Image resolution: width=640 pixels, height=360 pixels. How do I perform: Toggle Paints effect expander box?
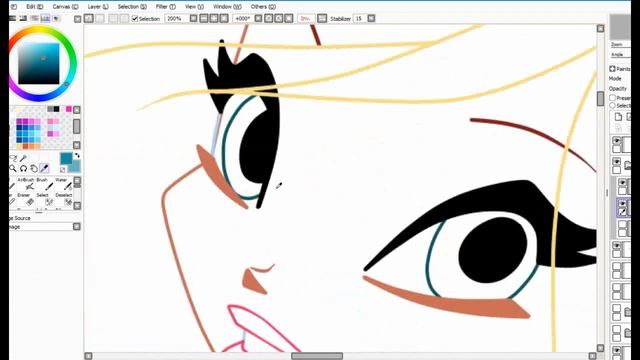click(612, 69)
